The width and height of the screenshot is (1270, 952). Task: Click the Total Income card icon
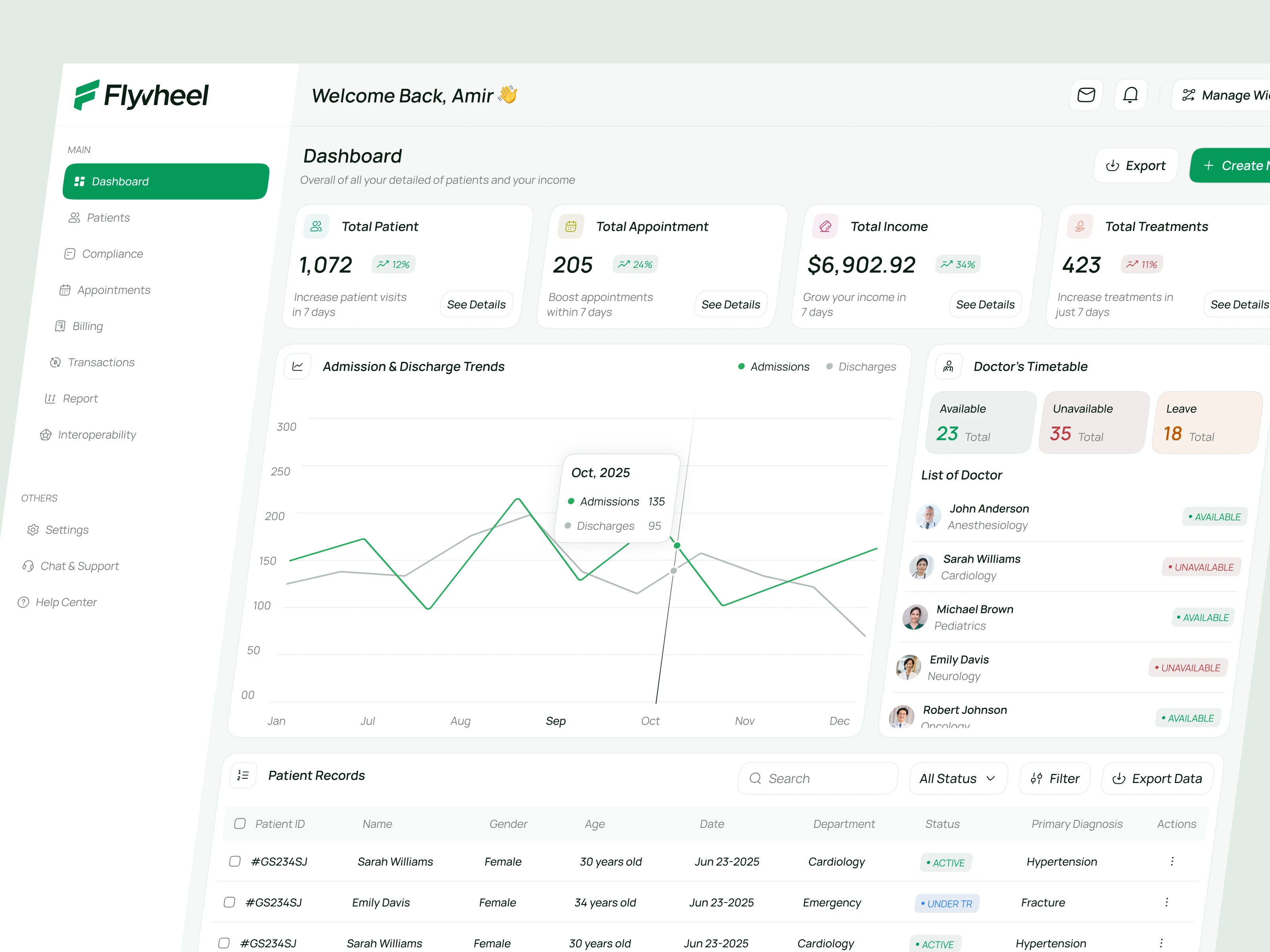tap(825, 226)
